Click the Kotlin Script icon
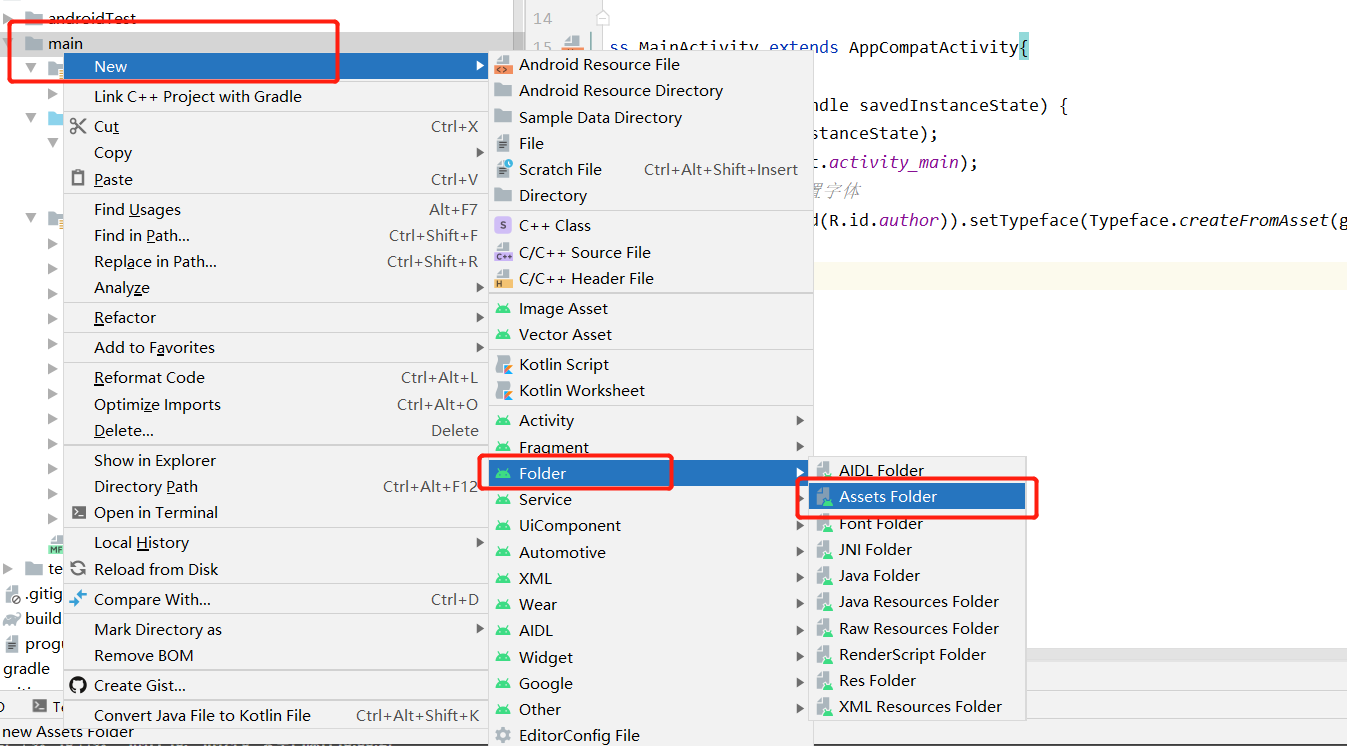The width and height of the screenshot is (1347, 746). [x=504, y=364]
